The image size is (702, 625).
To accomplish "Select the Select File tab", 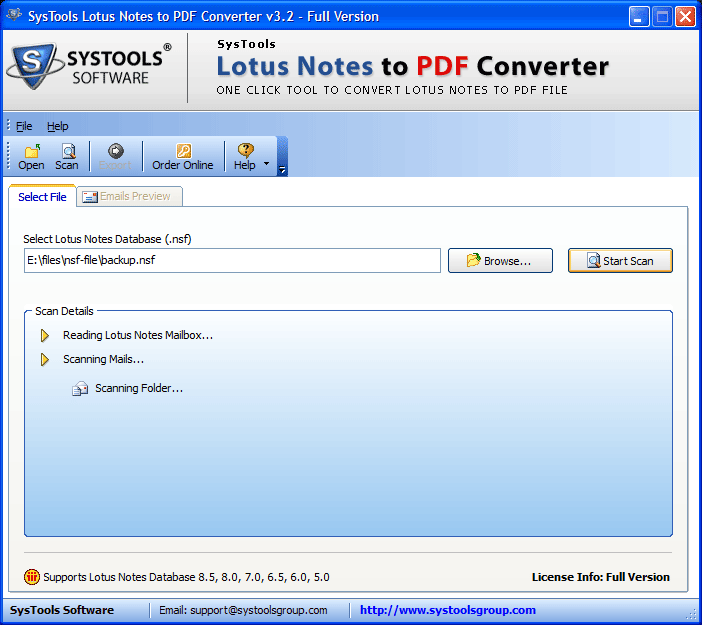I will click(x=42, y=197).
